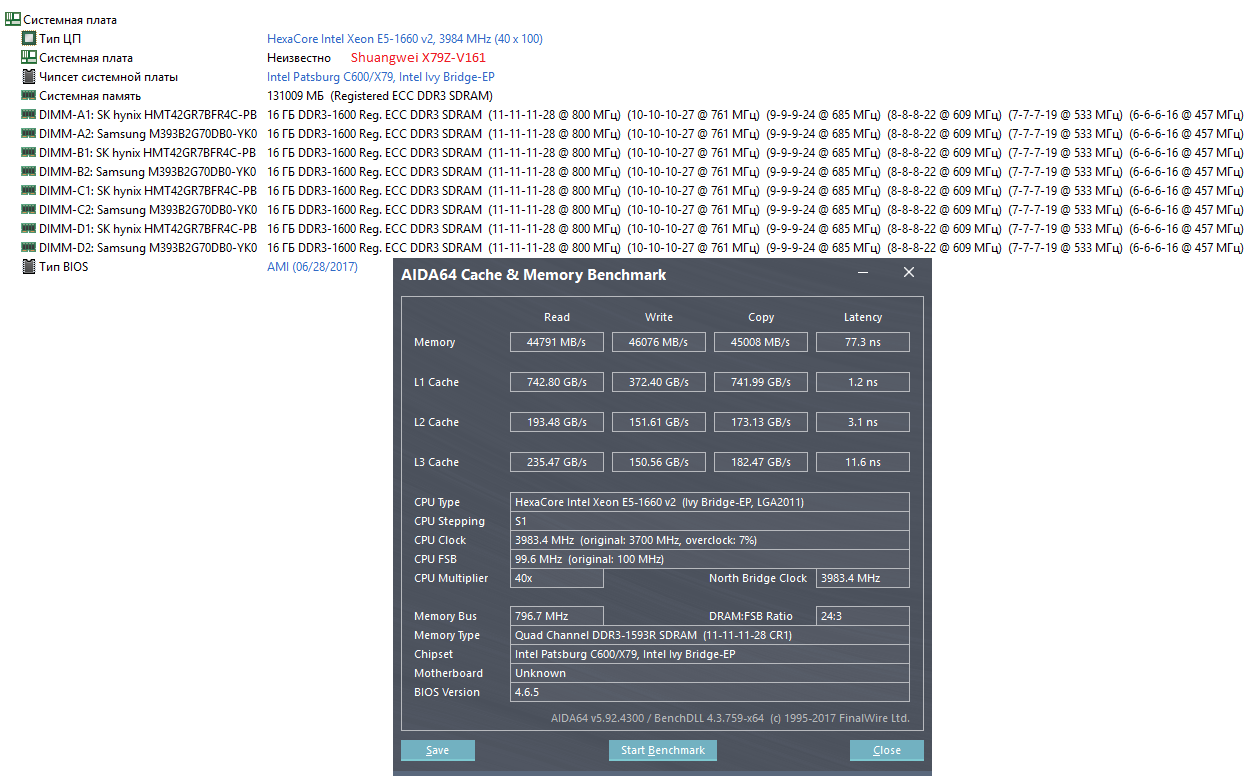Select the DIMM-B1: SK hynix row label
This screenshot has height=778, width=1258.
click(x=148, y=153)
